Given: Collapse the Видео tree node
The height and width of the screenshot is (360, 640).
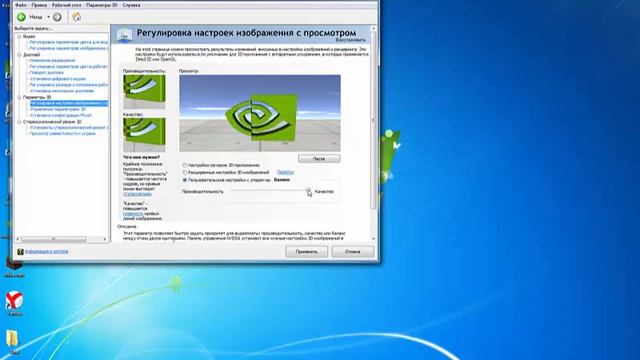Looking at the screenshot, I should 19,36.
